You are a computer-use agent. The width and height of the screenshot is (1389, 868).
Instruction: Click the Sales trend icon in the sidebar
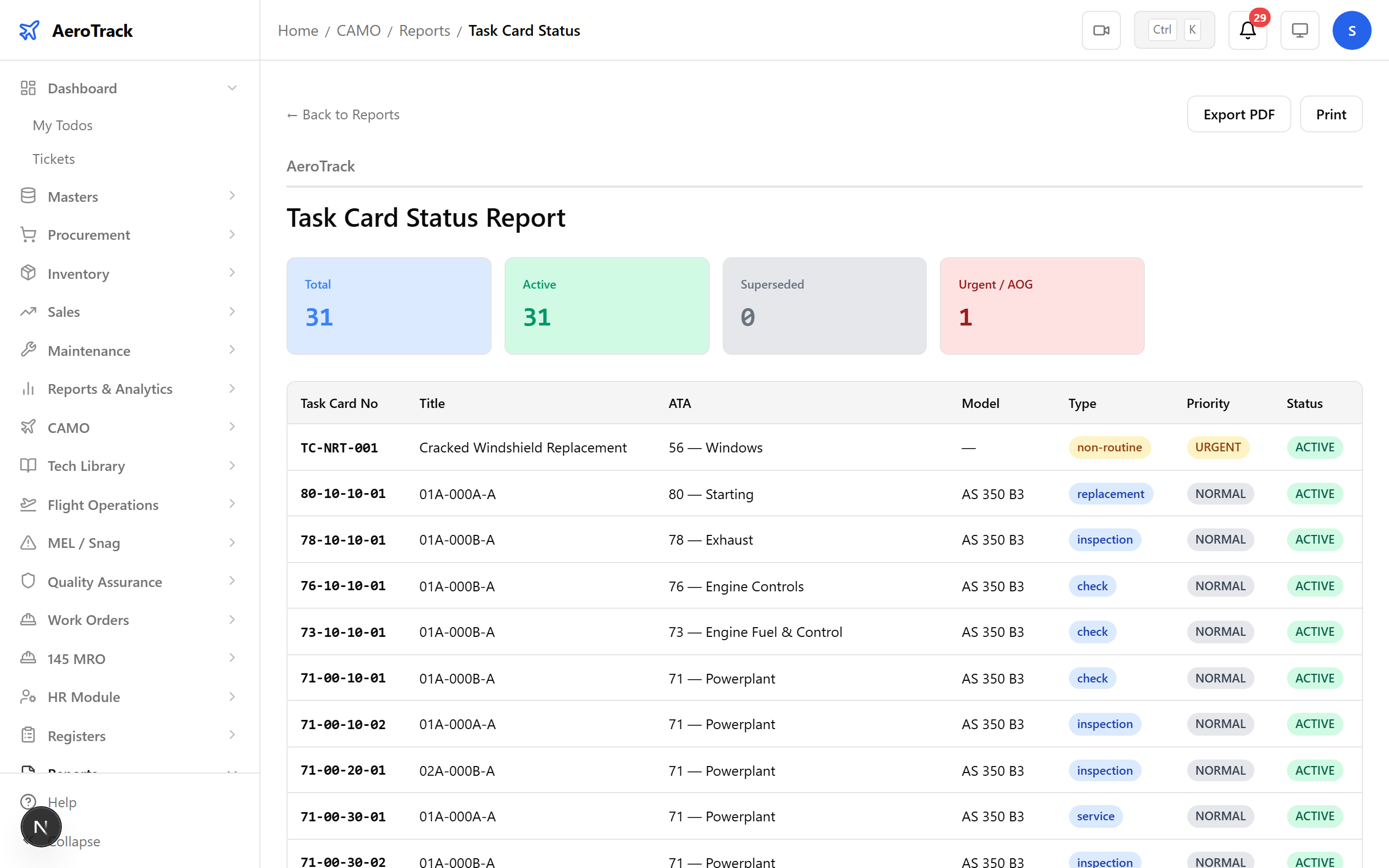tap(28, 311)
